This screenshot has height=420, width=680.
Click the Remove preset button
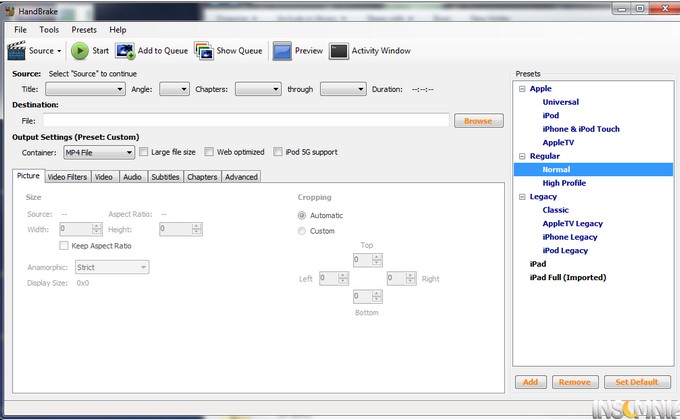click(x=575, y=382)
